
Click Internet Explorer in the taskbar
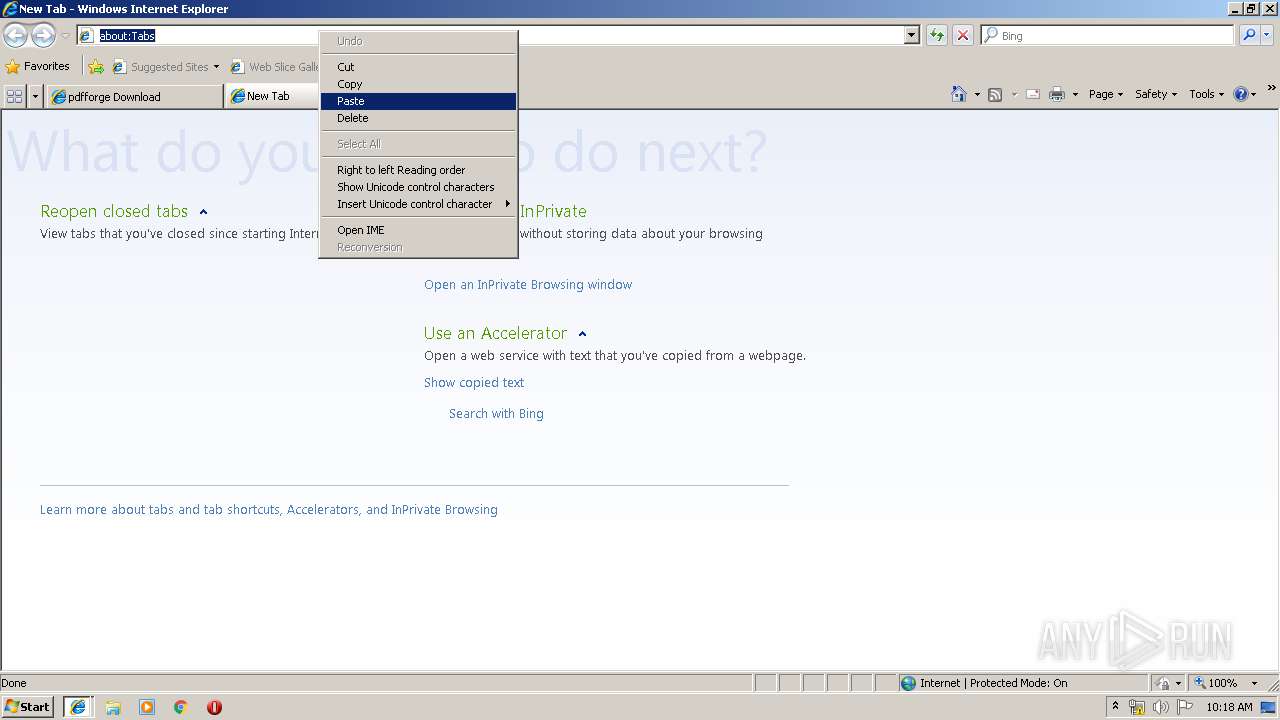click(x=77, y=707)
